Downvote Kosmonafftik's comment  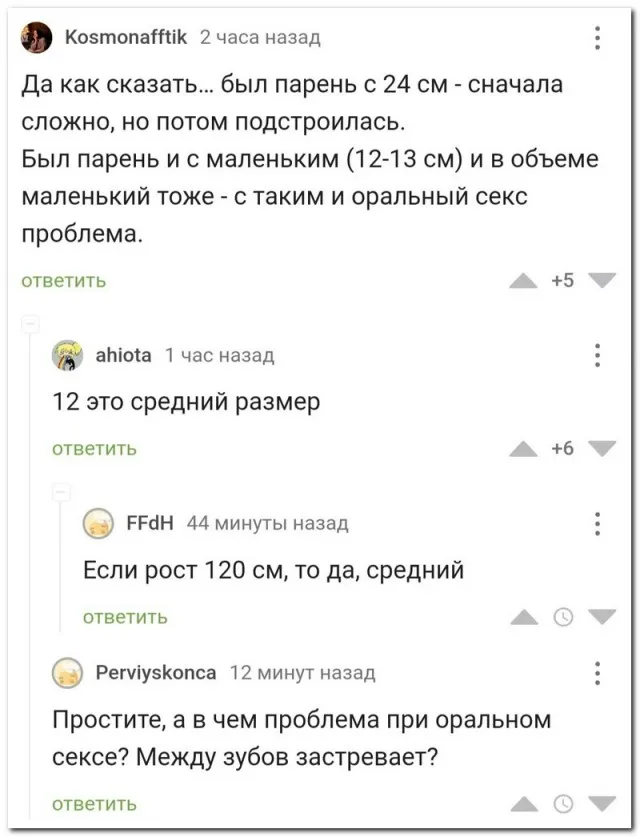[602, 281]
